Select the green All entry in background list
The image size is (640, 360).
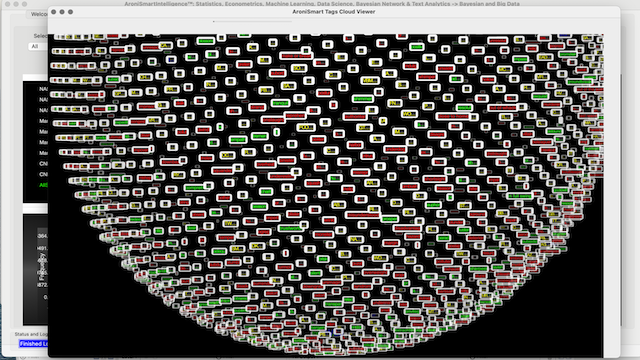click(x=43, y=185)
